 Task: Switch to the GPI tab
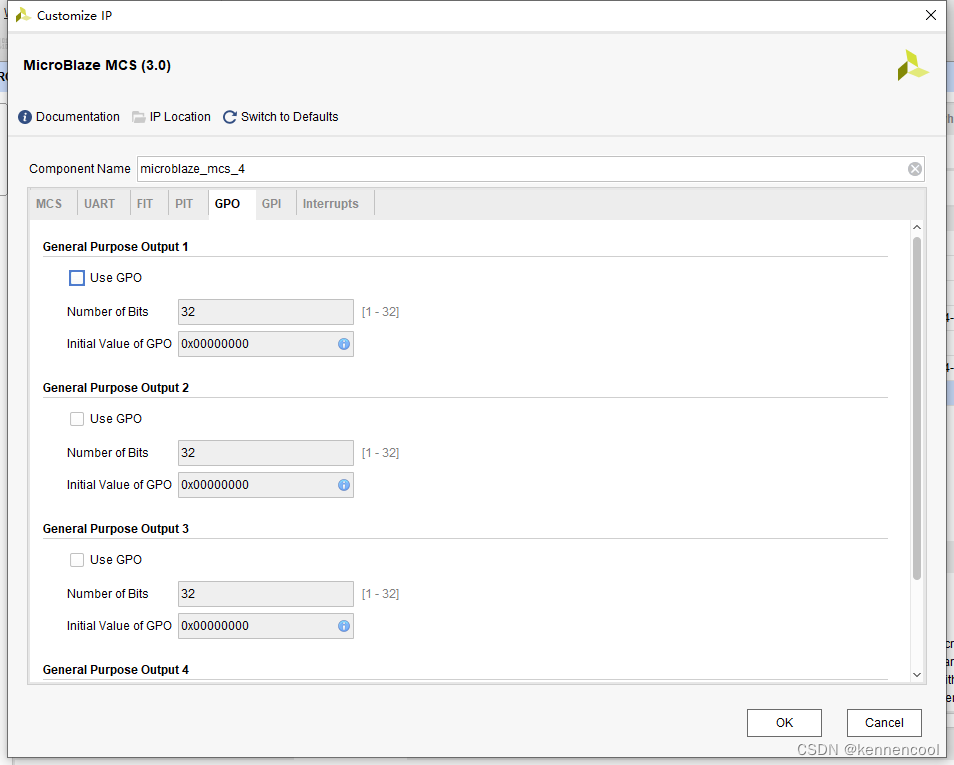tap(271, 204)
